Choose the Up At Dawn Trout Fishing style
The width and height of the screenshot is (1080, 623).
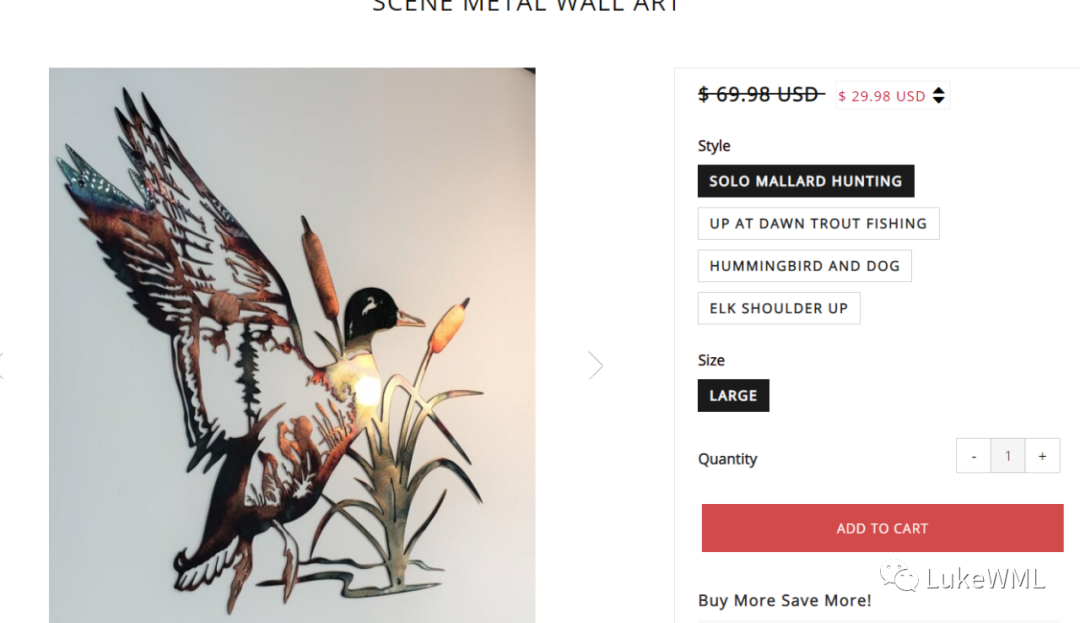pos(818,224)
